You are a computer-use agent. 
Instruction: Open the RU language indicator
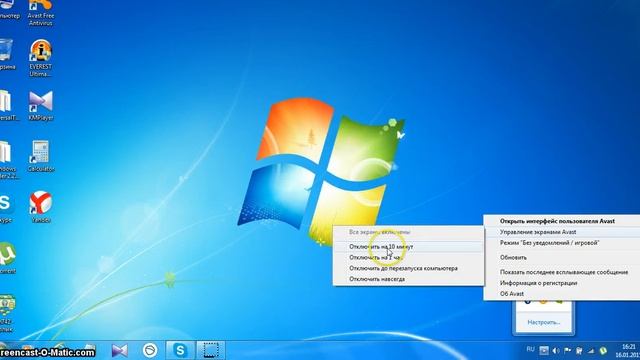coord(530,349)
